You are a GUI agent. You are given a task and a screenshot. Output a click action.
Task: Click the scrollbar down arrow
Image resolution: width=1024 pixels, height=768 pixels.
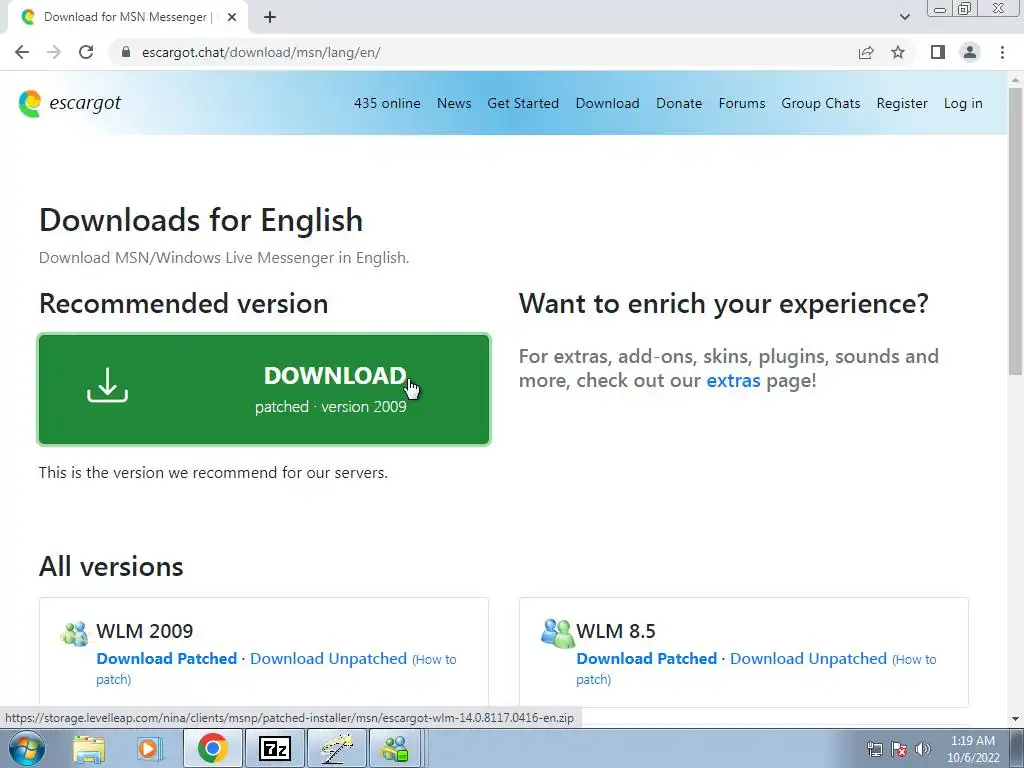click(1016, 719)
